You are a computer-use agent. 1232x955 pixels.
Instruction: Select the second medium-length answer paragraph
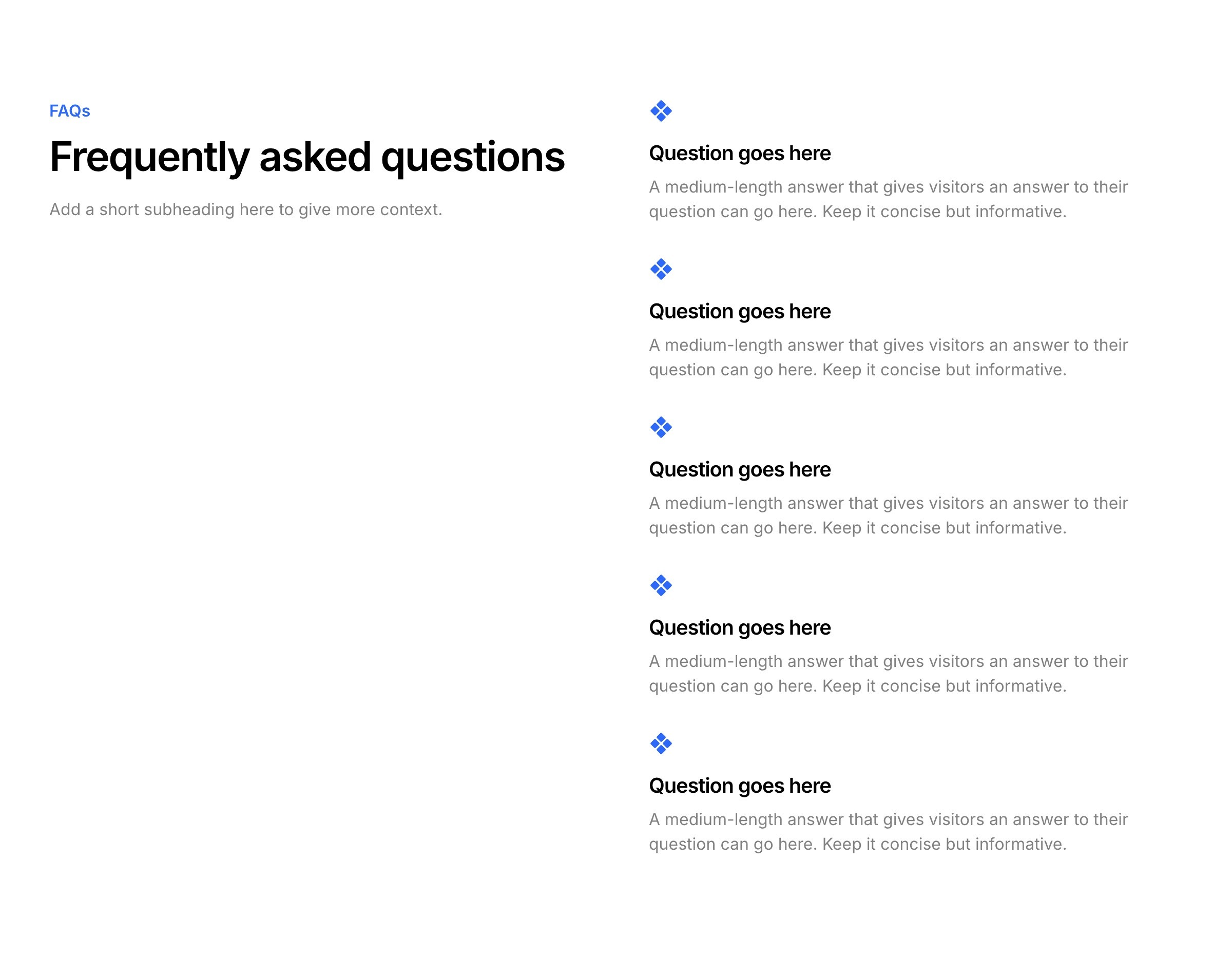pos(888,357)
